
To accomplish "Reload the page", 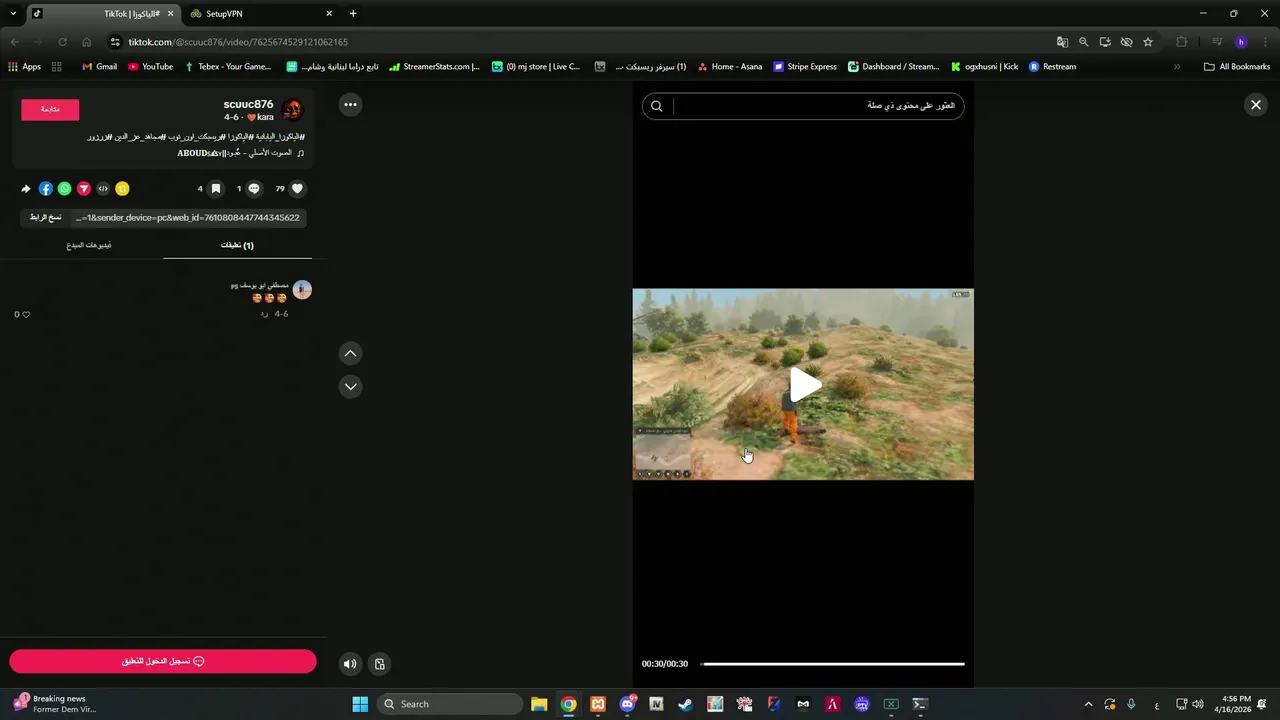I will click(62, 42).
